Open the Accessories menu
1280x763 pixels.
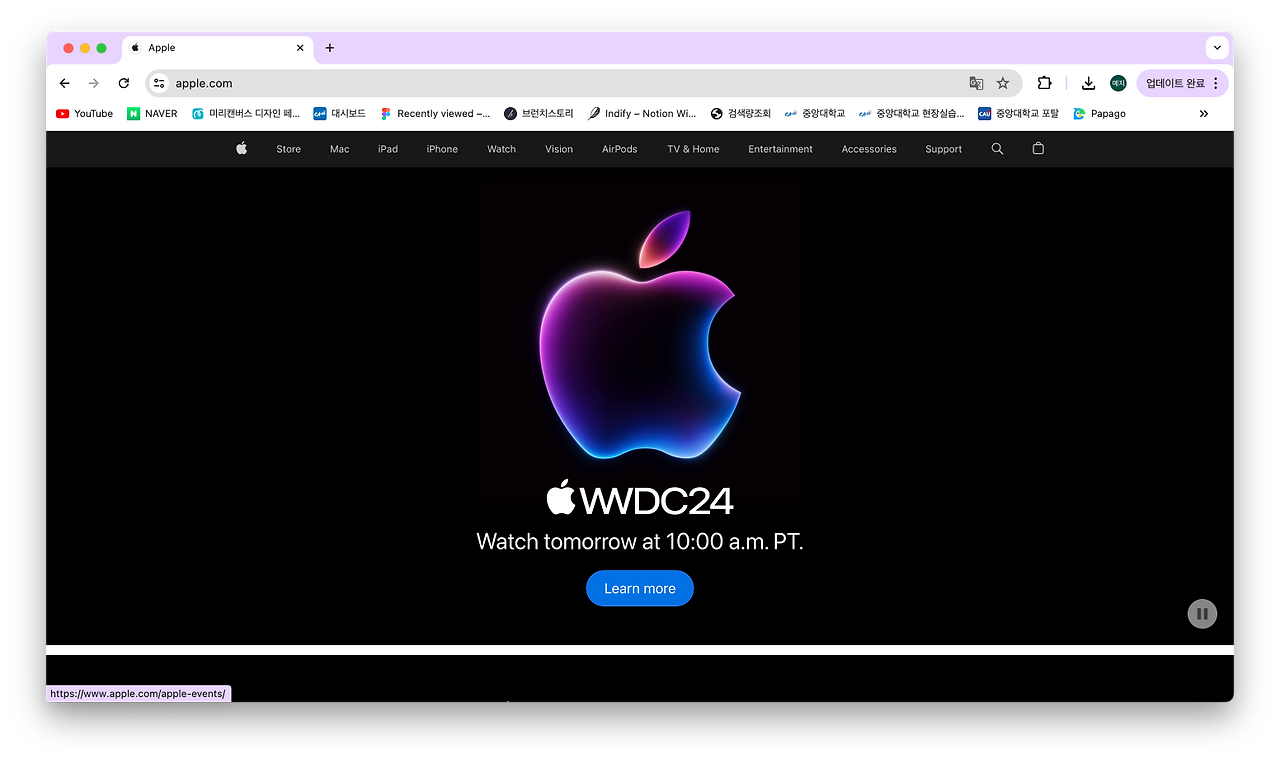tap(869, 149)
